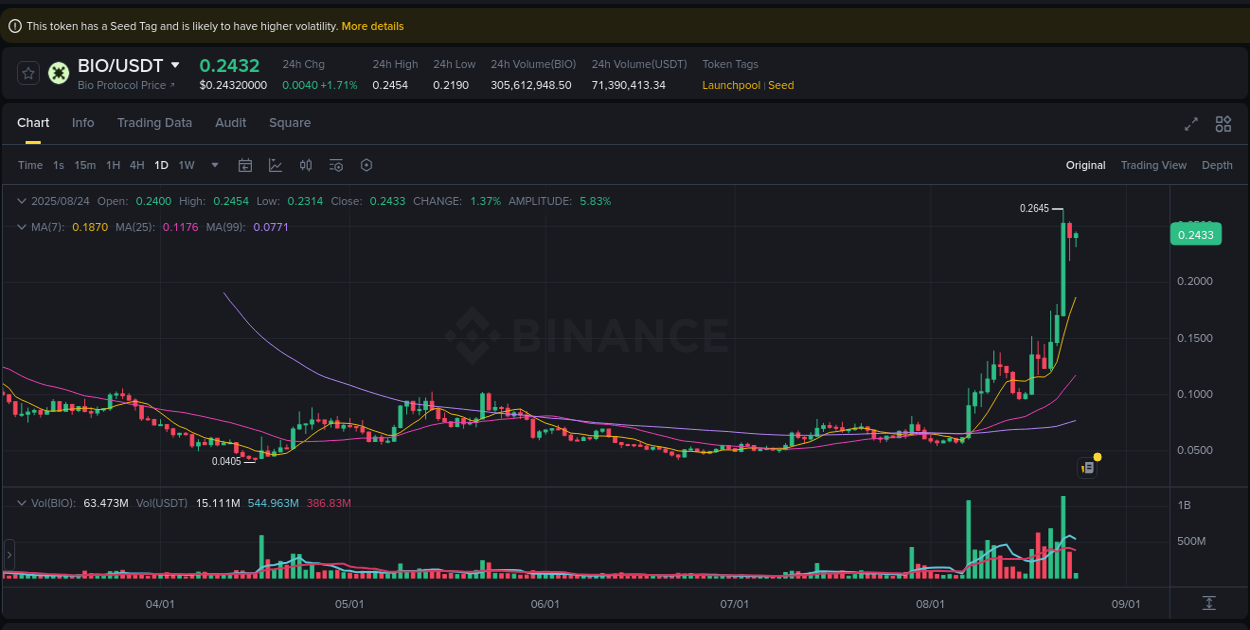Open the Launchpool token tag
This screenshot has width=1250, height=630.
[730, 85]
